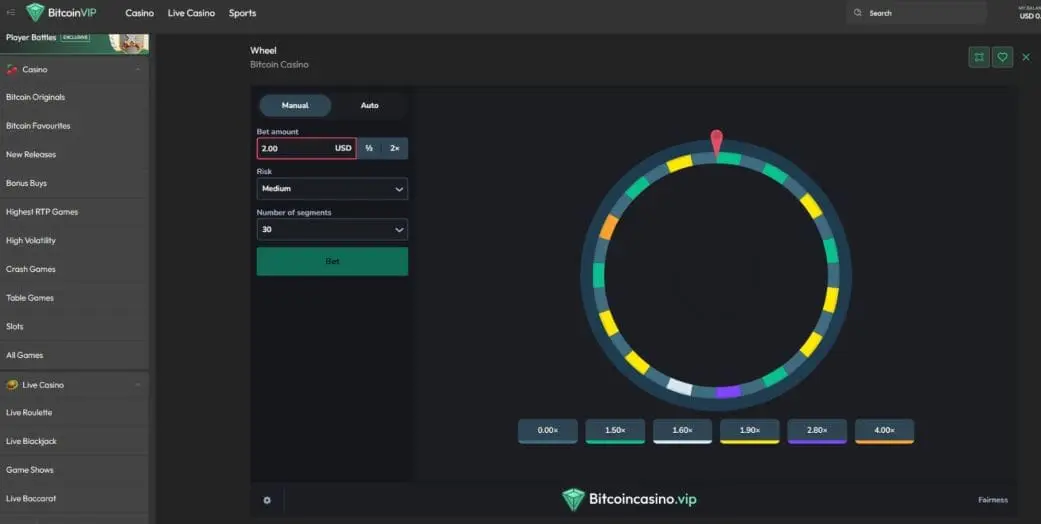Viewport: 1041px width, 524px height.
Task: Open the Risk dropdown set to Medium
Action: tap(332, 189)
